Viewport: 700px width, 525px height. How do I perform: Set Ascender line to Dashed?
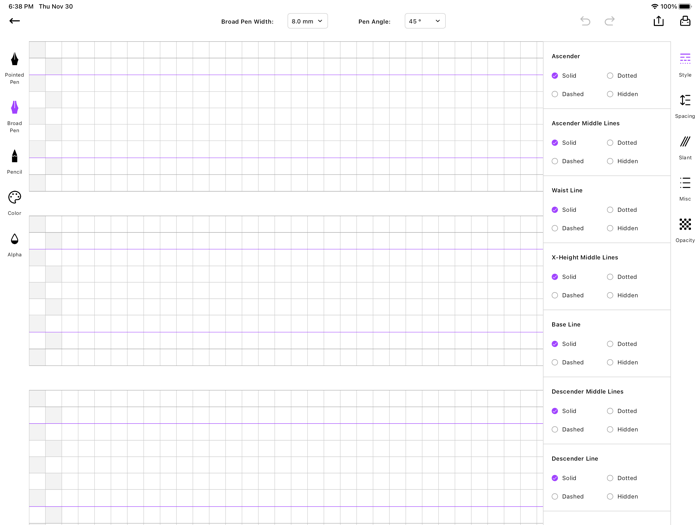[568, 94]
